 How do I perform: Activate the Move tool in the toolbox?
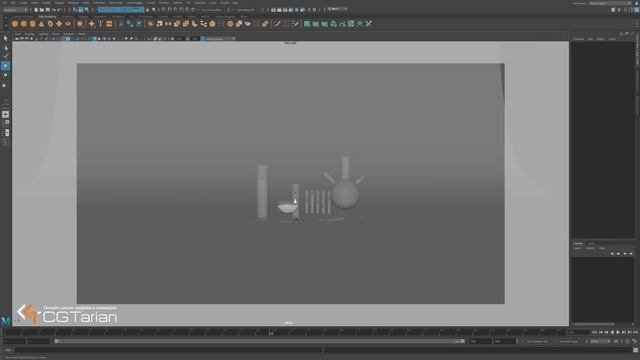coord(5,65)
